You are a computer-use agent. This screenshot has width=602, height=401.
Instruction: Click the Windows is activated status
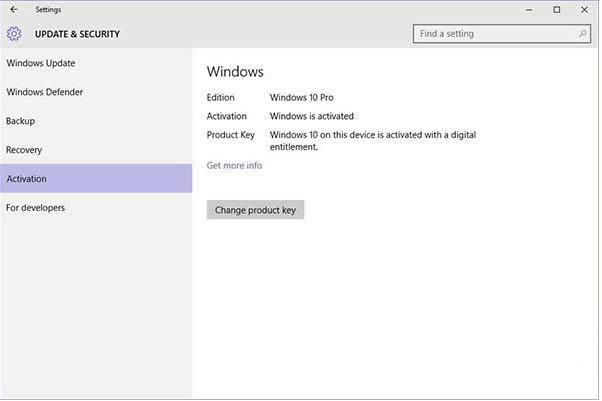coord(311,116)
